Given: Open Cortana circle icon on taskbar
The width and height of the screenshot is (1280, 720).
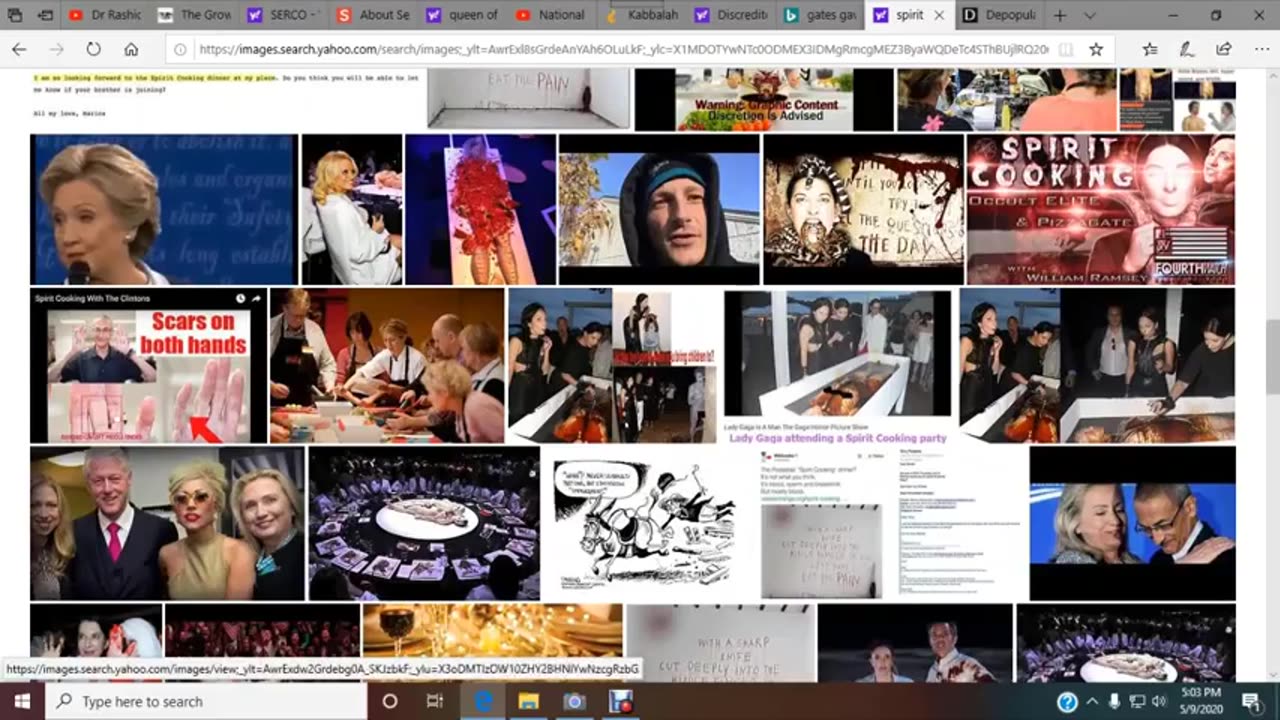Looking at the screenshot, I should (390, 701).
